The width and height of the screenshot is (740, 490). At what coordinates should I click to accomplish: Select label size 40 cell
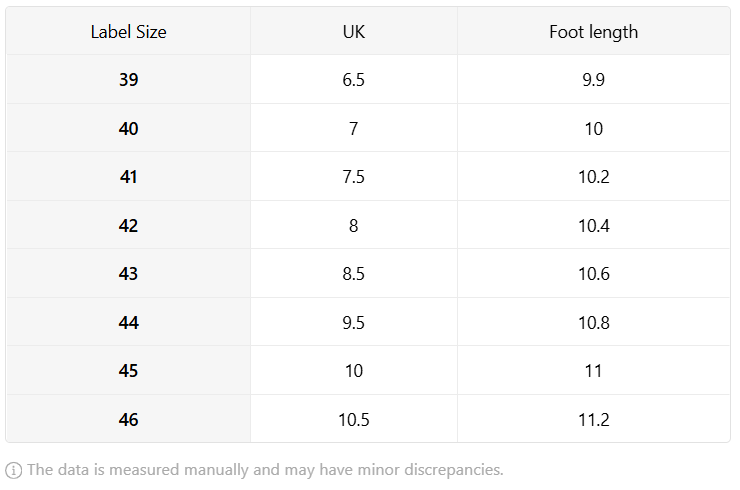pyautogui.click(x=128, y=128)
